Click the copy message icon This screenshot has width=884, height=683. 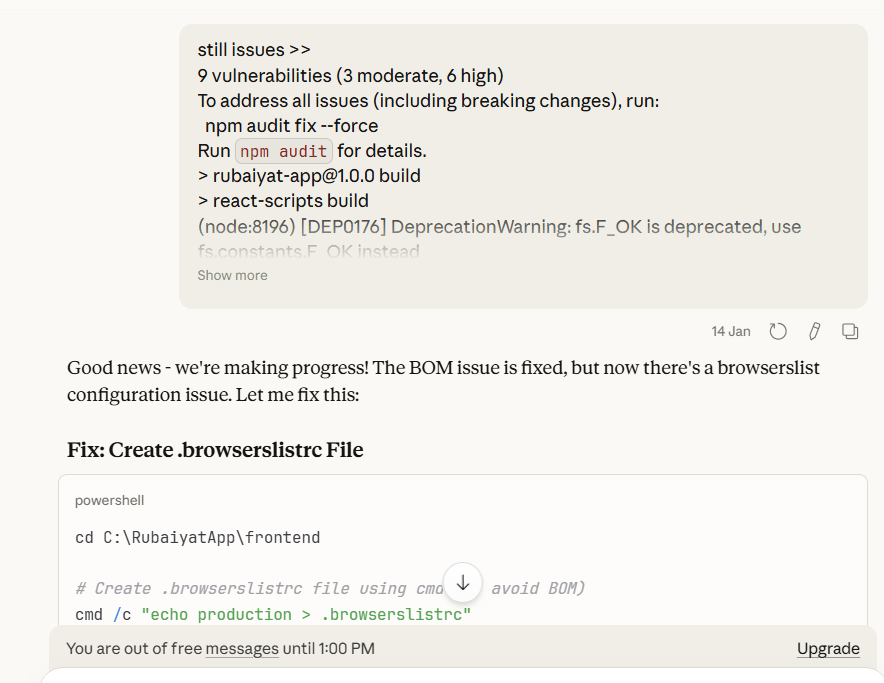pos(850,331)
